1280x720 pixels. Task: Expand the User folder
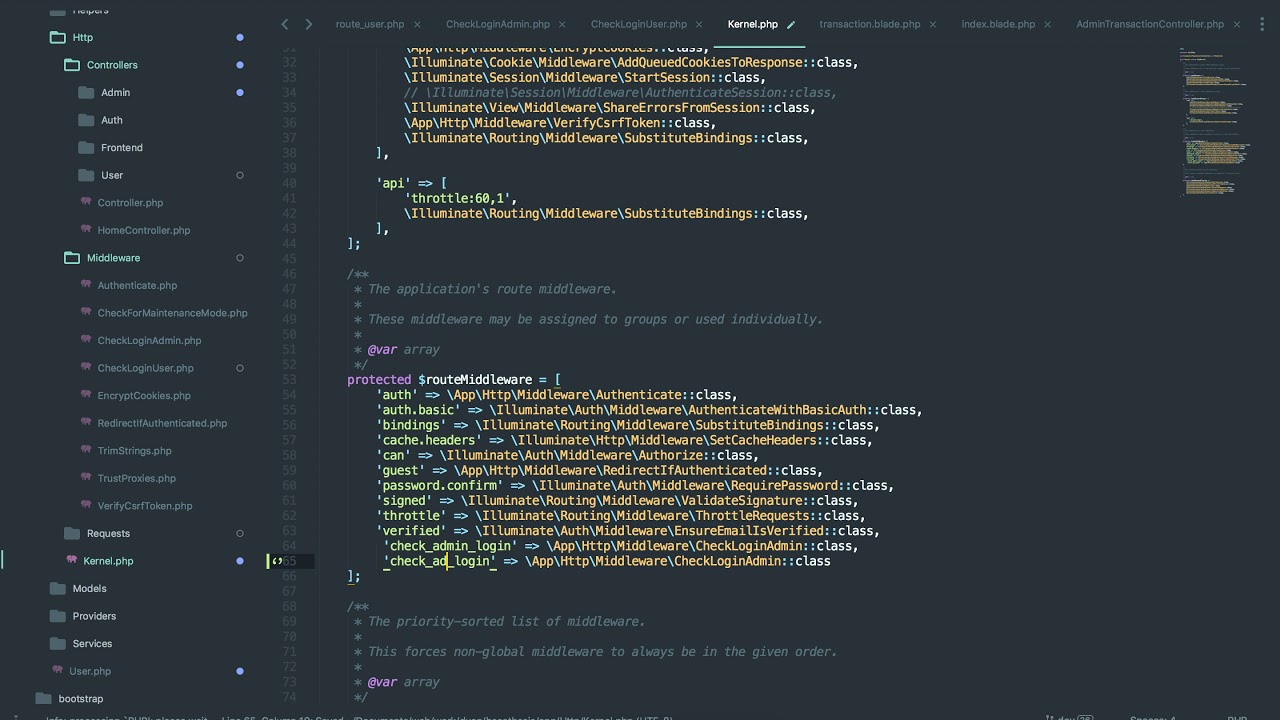coord(101,175)
